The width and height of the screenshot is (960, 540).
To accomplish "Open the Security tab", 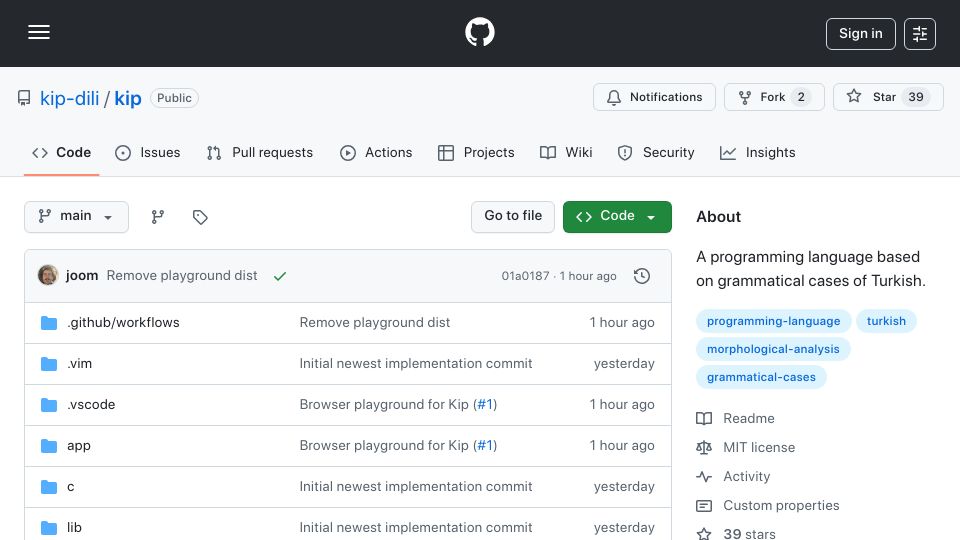I will 656,152.
